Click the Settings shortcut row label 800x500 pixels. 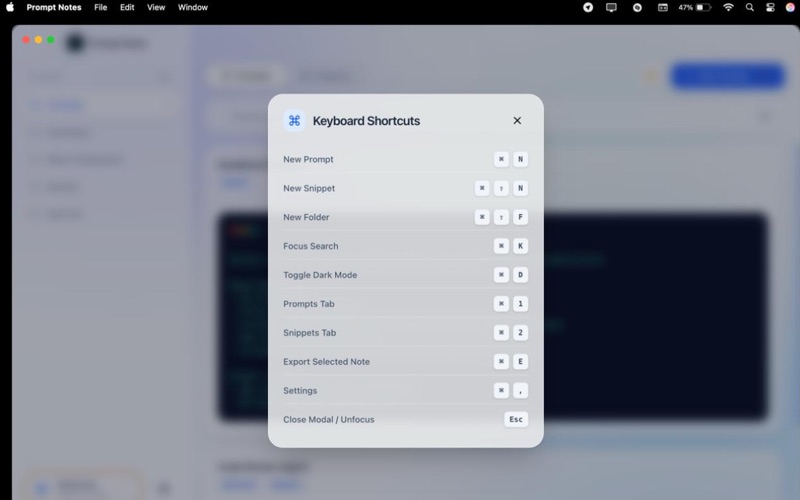[x=300, y=390]
